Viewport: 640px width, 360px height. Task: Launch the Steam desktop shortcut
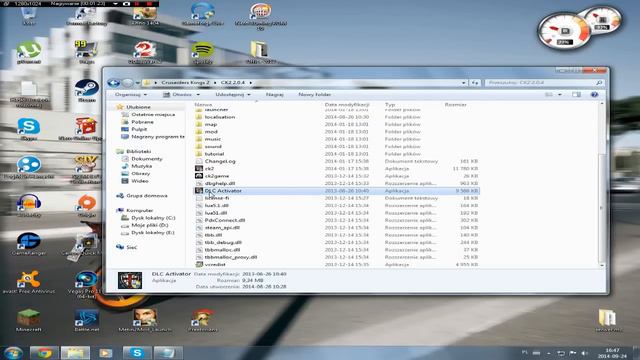click(87, 90)
